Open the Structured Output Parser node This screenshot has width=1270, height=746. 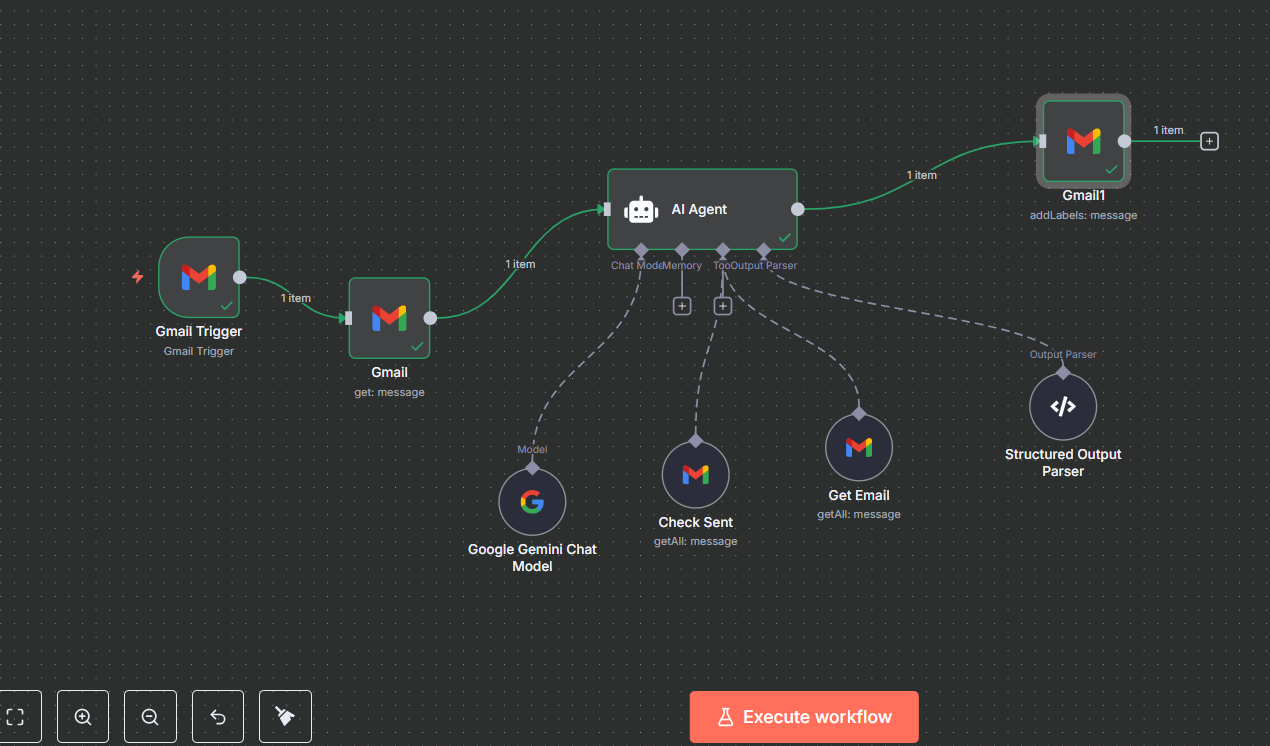click(x=1063, y=406)
